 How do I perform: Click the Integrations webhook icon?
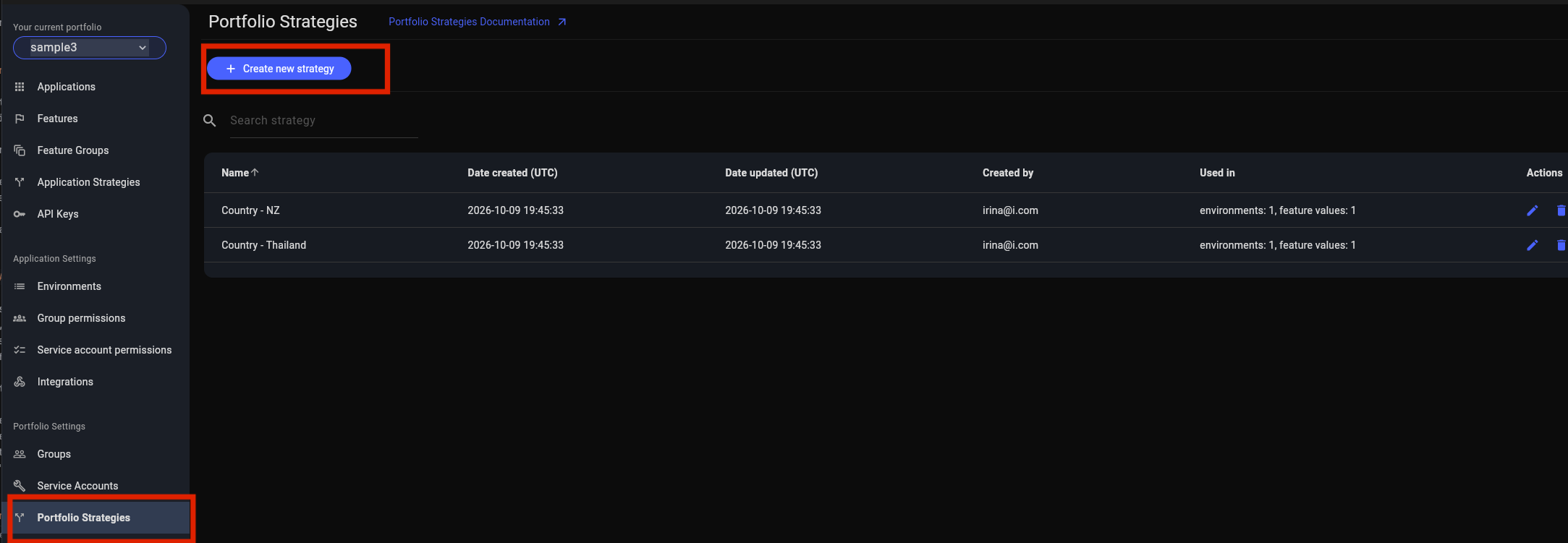[x=20, y=382]
